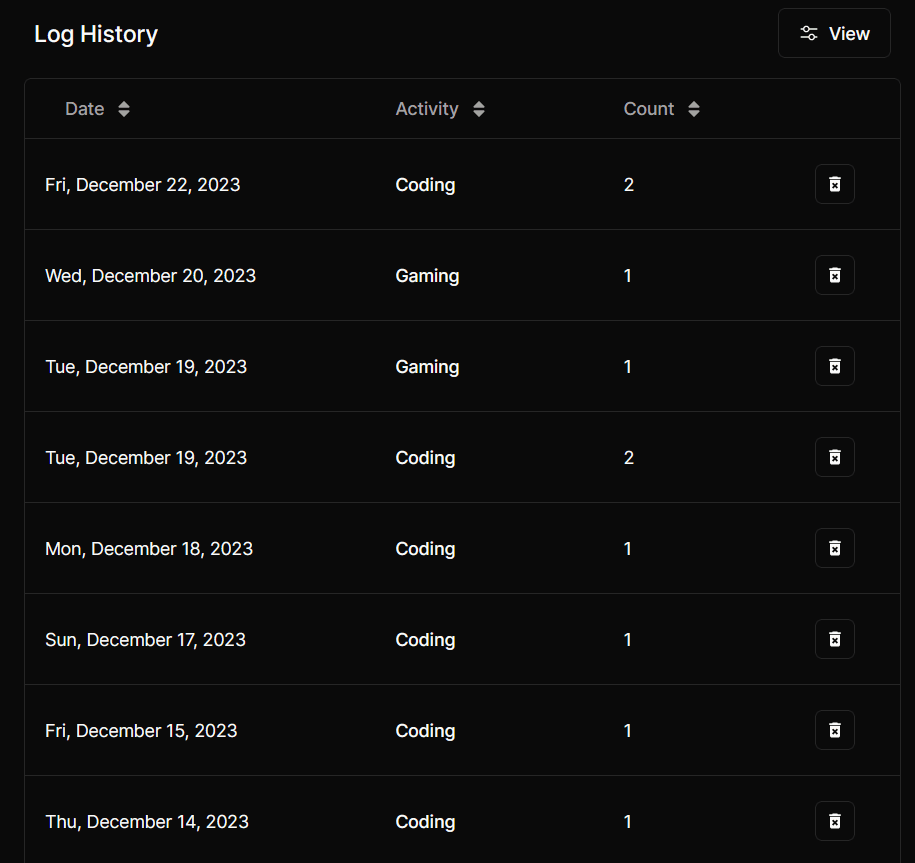Click the Count sort arrows icon
This screenshot has width=915, height=863.
693,109
